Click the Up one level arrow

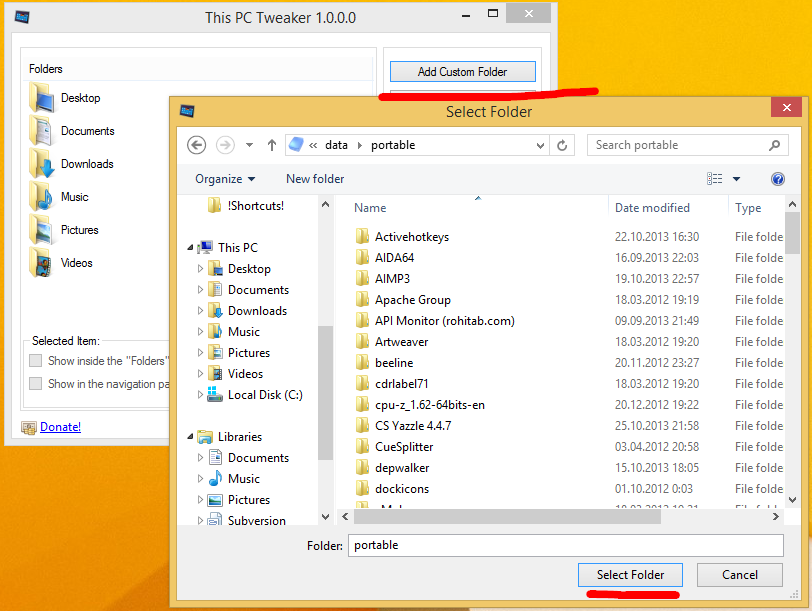271,145
